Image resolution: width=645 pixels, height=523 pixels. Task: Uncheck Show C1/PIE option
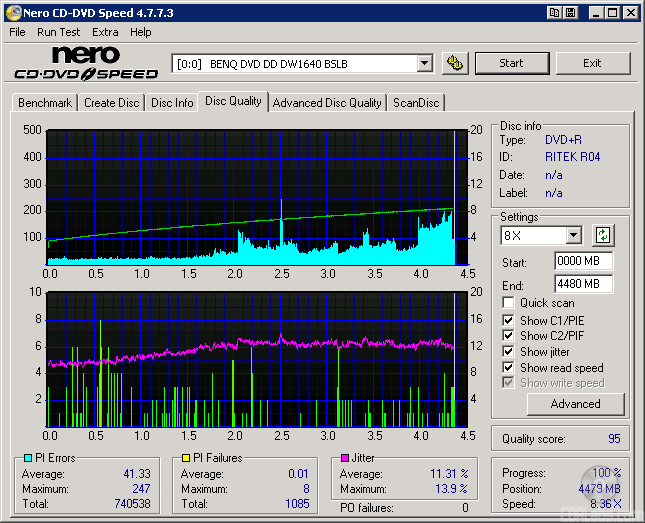[x=509, y=320]
